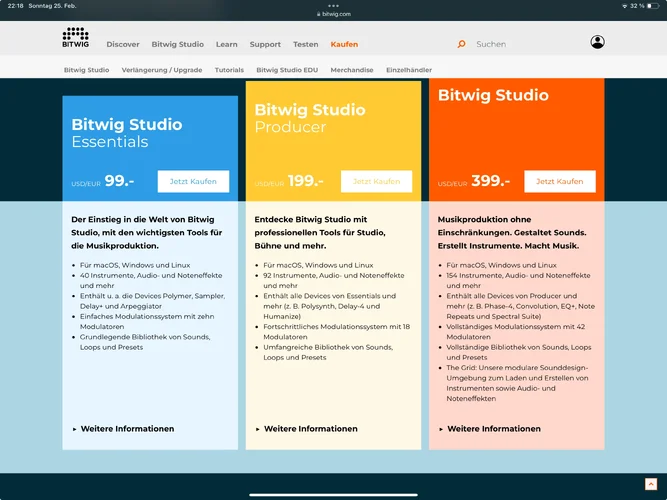
Task: Click the scroll-to-top arrow button
Action: 651,484
